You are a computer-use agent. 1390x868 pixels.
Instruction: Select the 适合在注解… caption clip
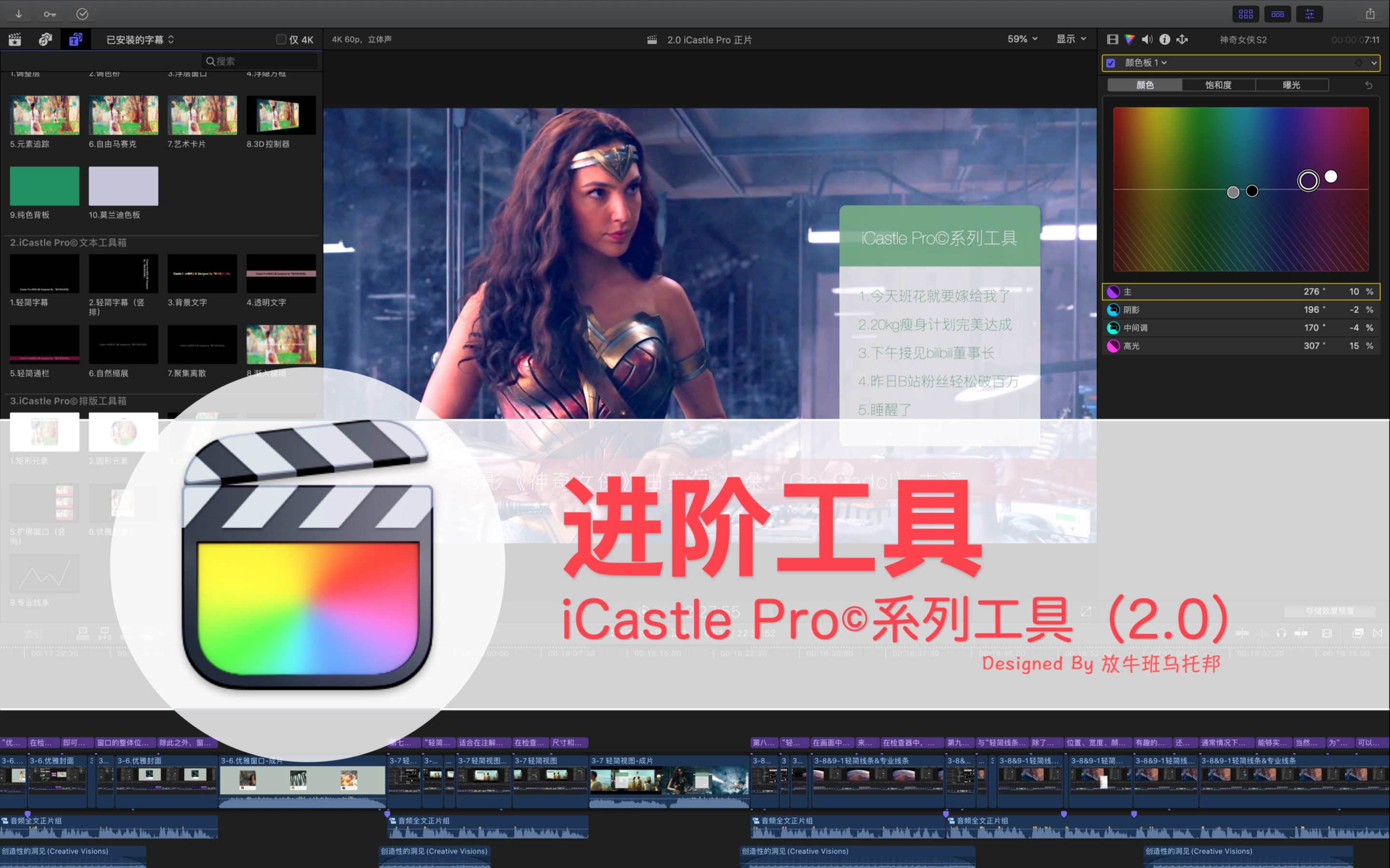[x=483, y=742]
